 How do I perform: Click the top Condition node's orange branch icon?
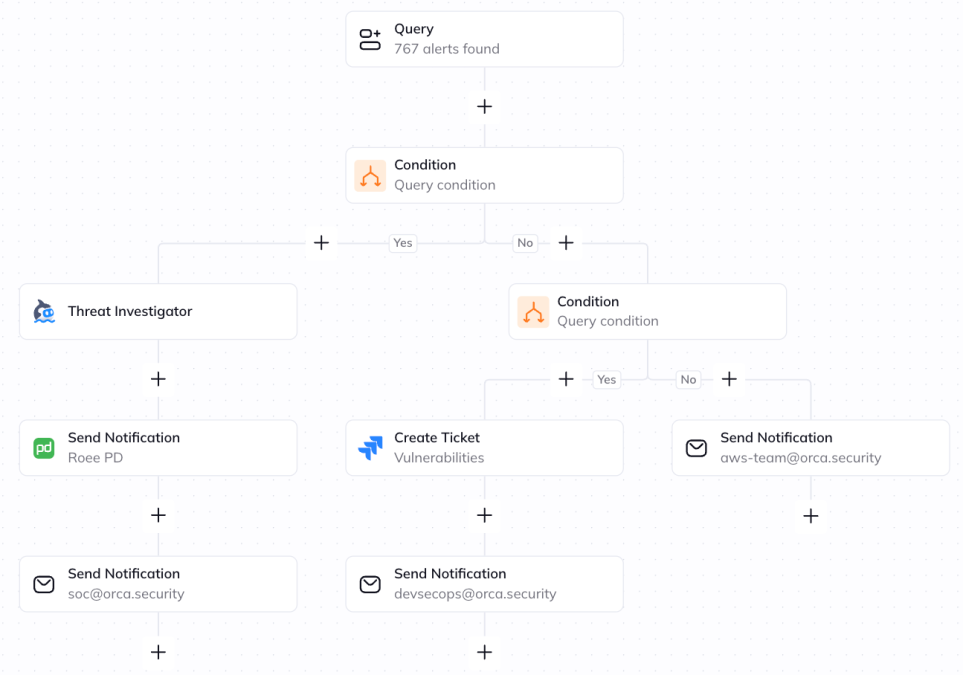coord(370,176)
